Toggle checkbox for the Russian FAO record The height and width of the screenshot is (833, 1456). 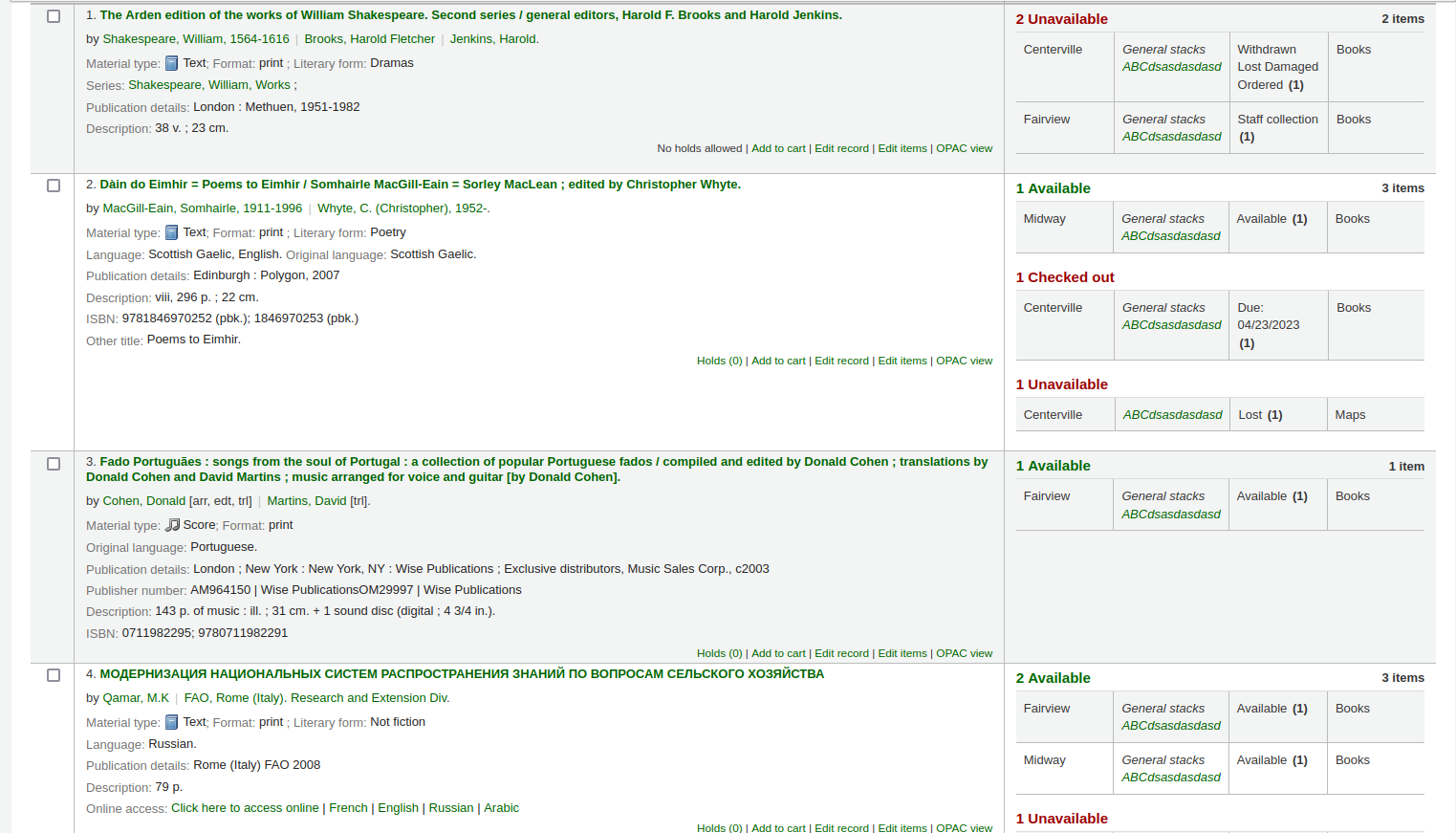pyautogui.click(x=54, y=675)
